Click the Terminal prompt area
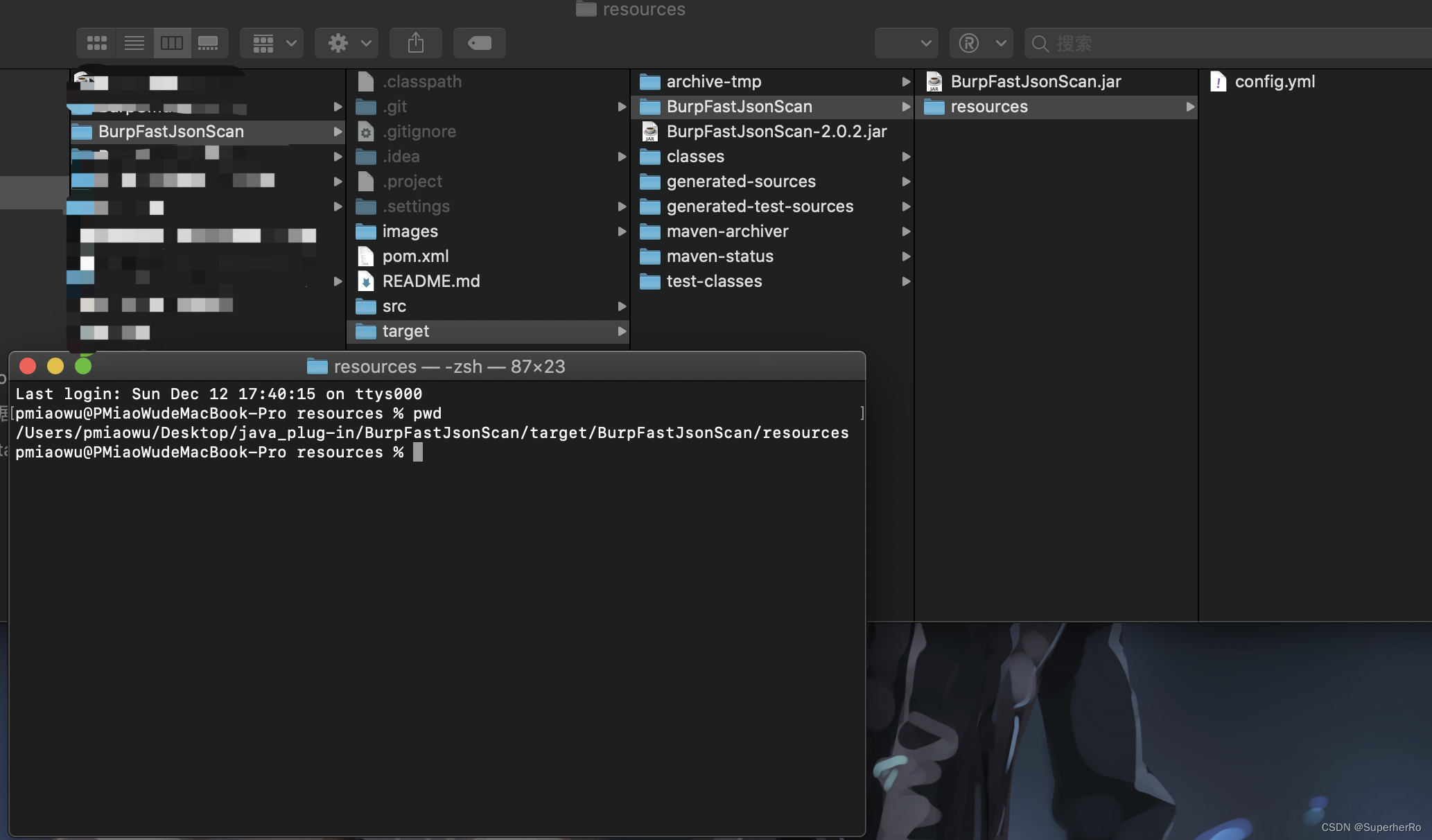1432x840 pixels. (x=419, y=452)
